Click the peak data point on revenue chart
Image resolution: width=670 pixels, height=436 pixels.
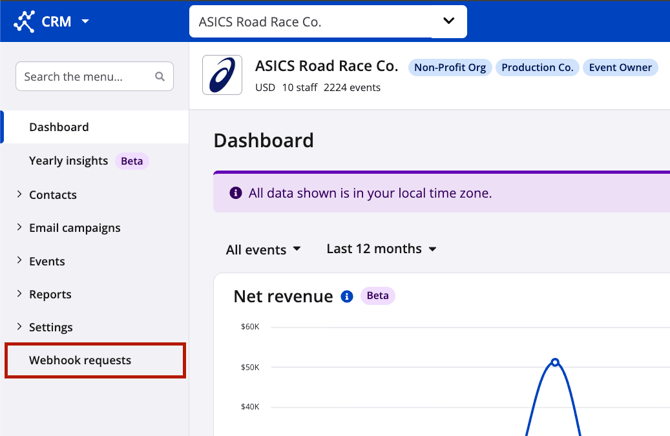(555, 362)
